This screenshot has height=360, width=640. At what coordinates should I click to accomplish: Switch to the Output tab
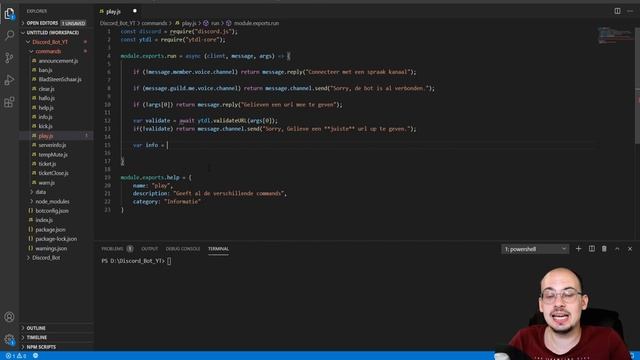coord(149,249)
